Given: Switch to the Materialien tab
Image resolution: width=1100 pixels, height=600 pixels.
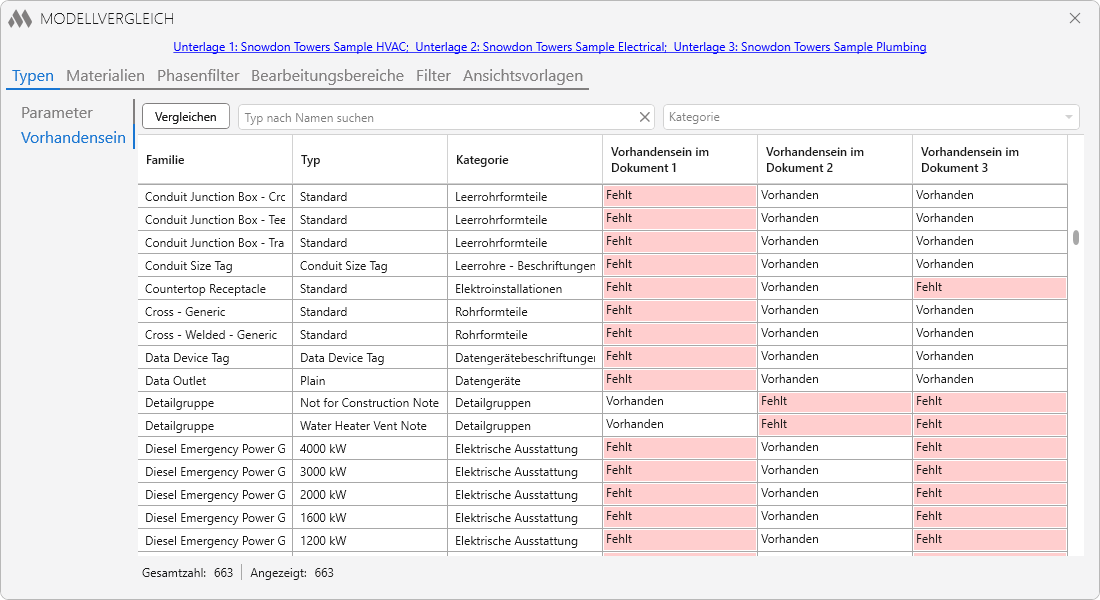Looking at the screenshot, I should click(x=105, y=76).
